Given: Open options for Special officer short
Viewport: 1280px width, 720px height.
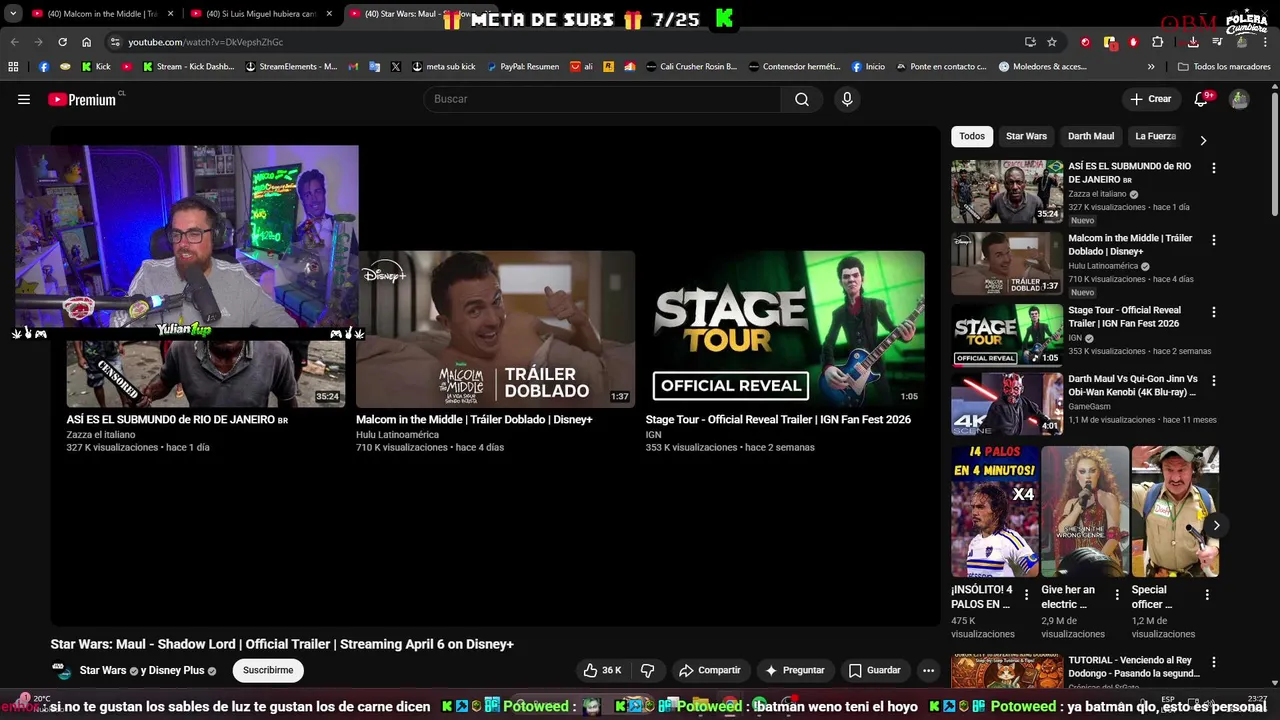Looking at the screenshot, I should click(1207, 594).
